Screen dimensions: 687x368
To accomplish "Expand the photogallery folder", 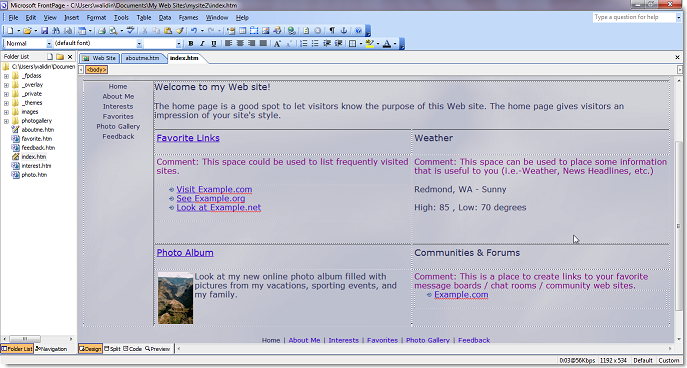I will [x=6, y=121].
